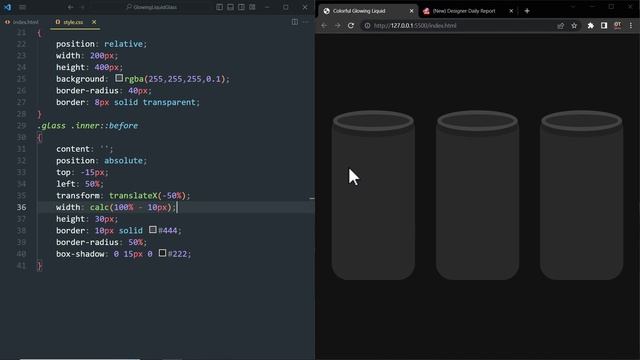
Task: Toggle primary side bar layout icon
Action: [x=220, y=7]
